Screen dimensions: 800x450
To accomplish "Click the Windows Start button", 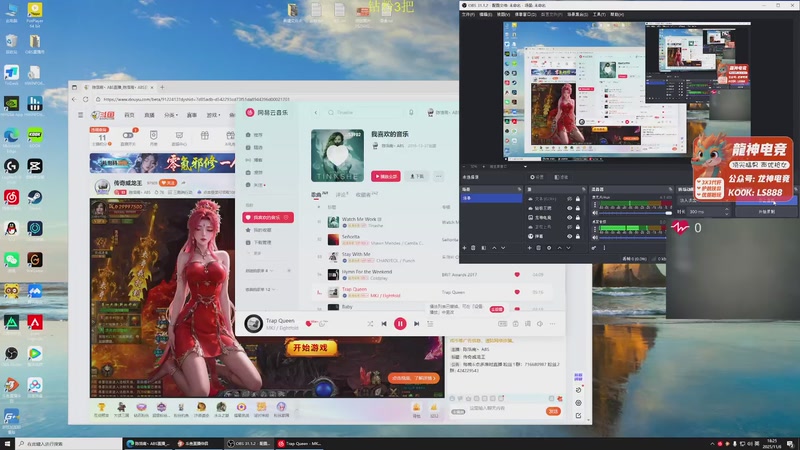I will point(7,444).
